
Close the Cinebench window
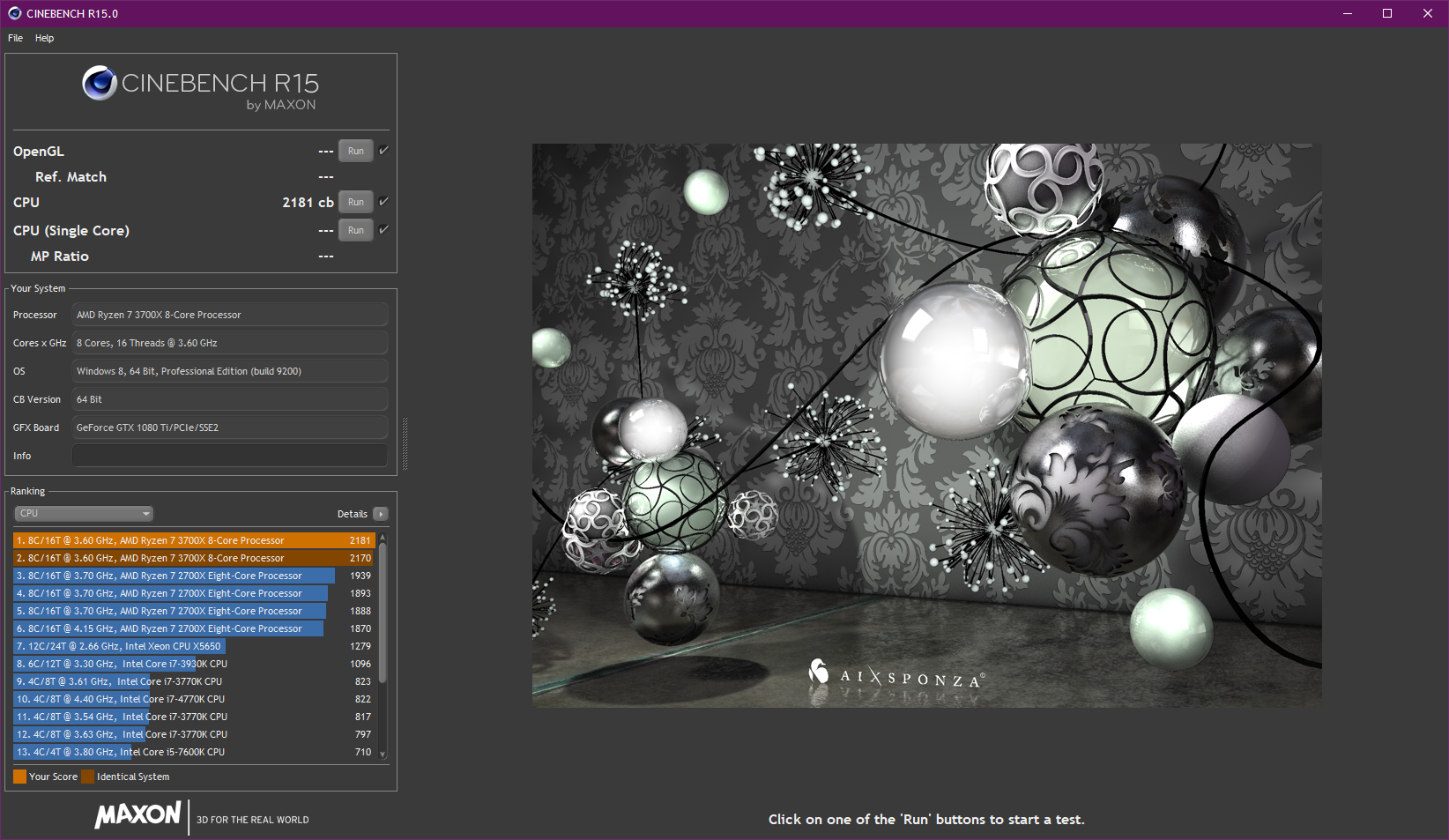[1428, 13]
